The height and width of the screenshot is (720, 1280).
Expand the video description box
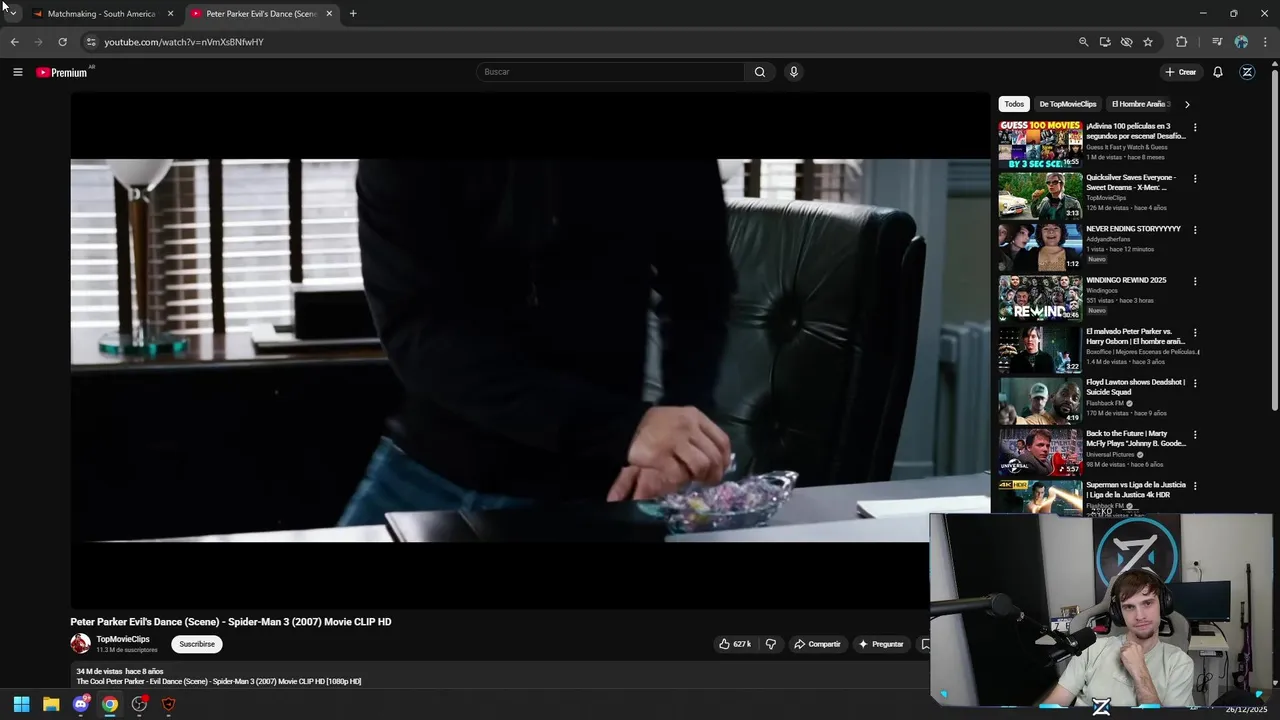[500, 676]
